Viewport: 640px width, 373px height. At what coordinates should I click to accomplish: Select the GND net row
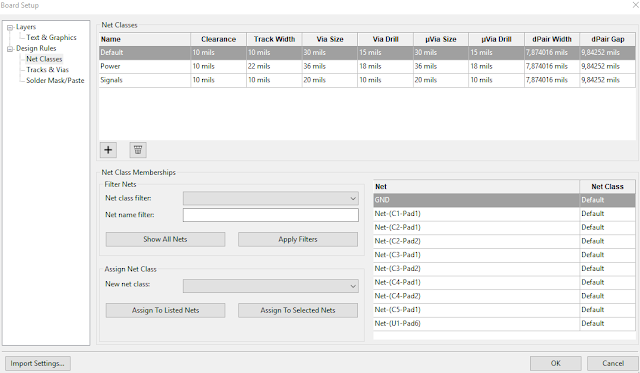pyautogui.click(x=504, y=200)
